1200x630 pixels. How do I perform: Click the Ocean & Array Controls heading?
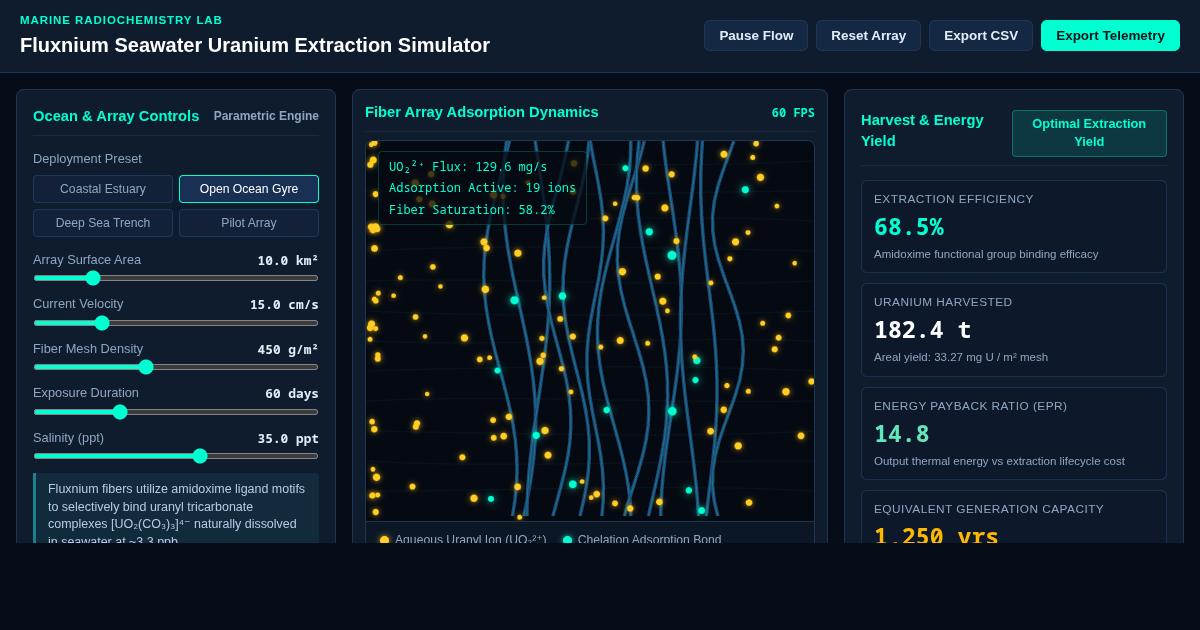pyautogui.click(x=116, y=116)
